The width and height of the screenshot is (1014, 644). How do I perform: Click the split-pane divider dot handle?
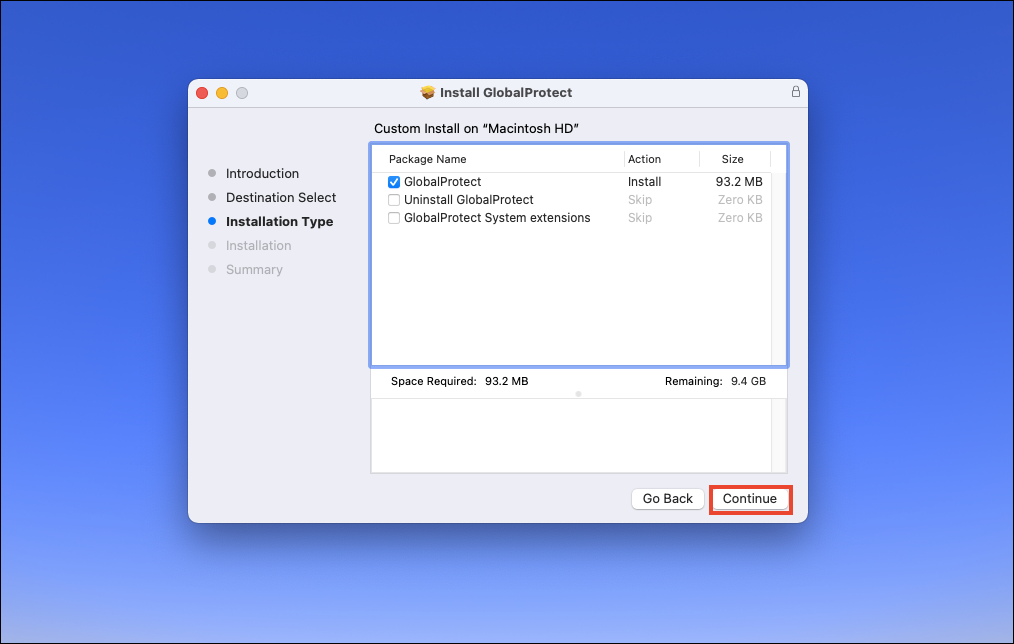click(578, 394)
